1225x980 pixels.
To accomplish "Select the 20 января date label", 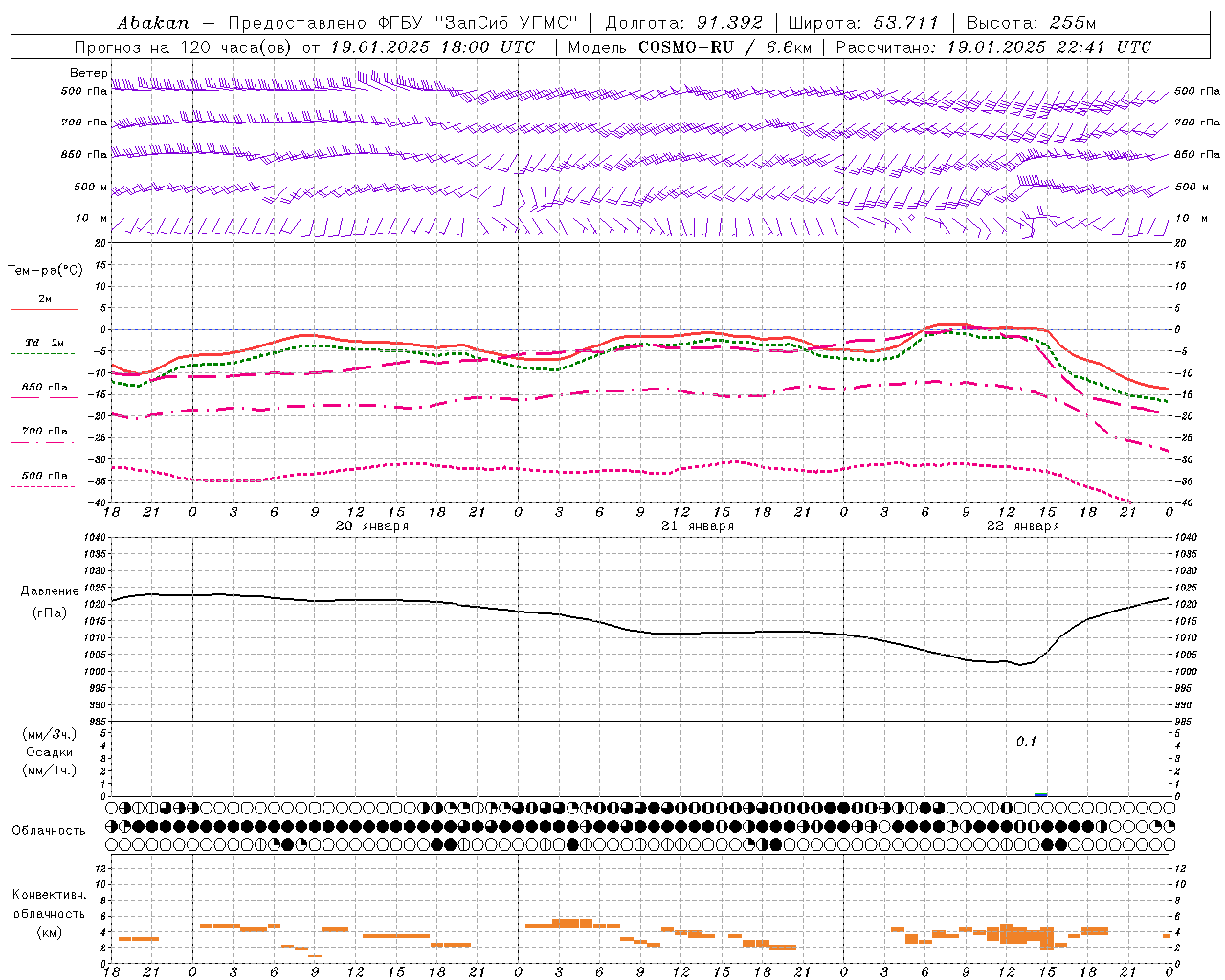I will [371, 526].
